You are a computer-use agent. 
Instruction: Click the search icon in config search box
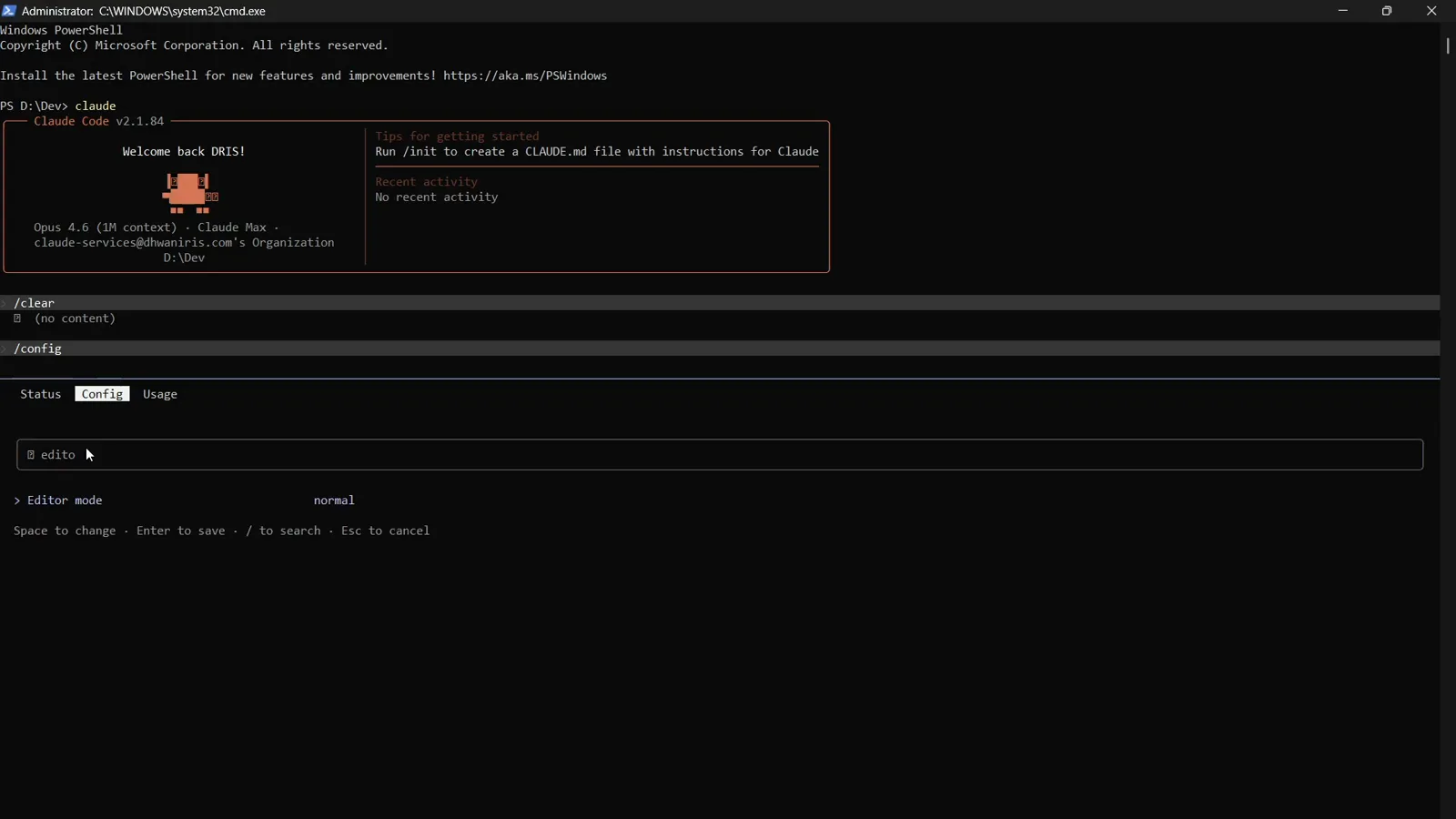pyautogui.click(x=31, y=455)
